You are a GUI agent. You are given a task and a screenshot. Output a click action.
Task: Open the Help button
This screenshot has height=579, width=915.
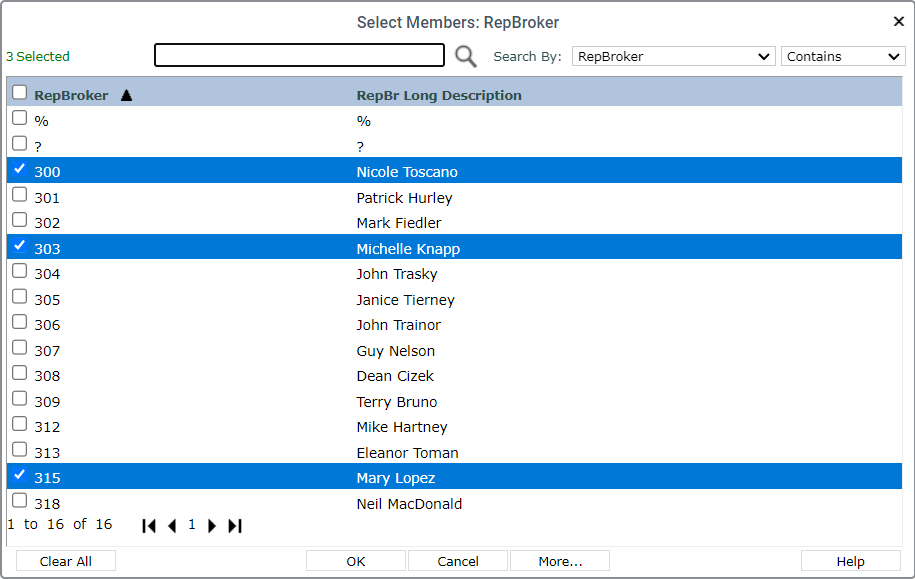[x=850, y=561]
